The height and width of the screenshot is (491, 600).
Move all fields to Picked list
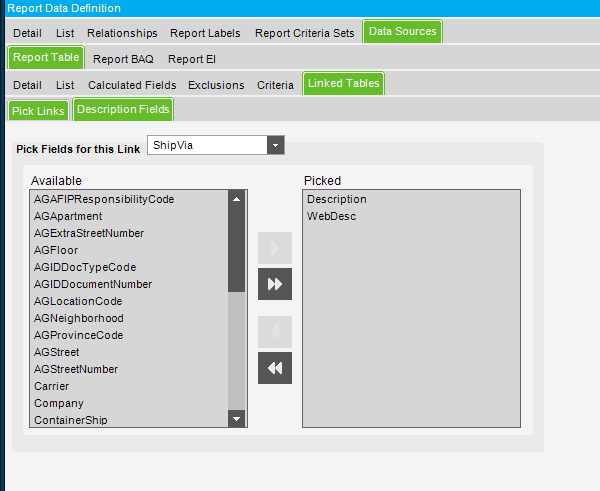tap(275, 284)
